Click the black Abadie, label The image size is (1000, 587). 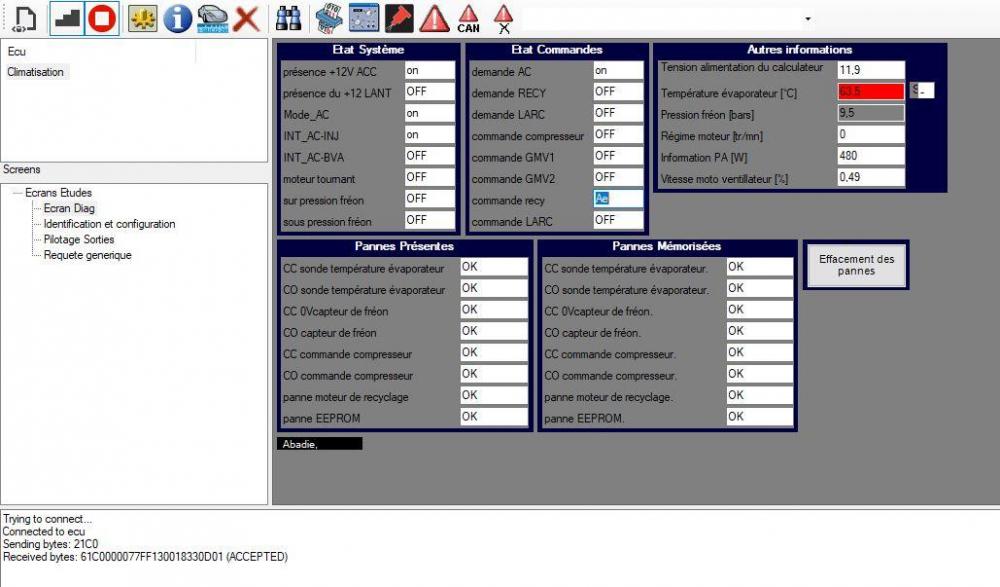(320, 444)
